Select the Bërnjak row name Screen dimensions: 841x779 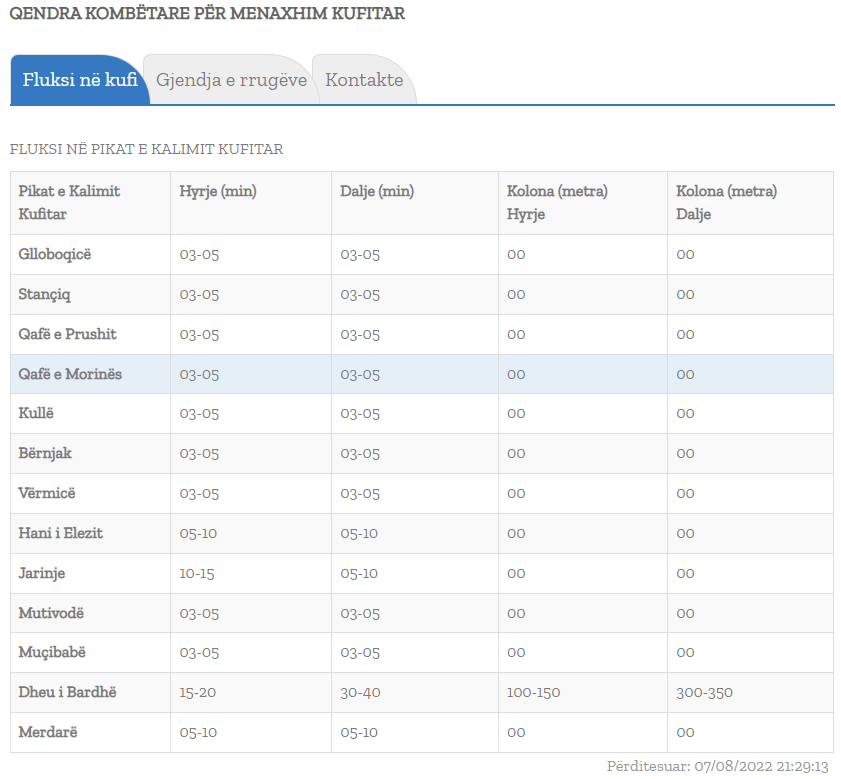(x=45, y=453)
